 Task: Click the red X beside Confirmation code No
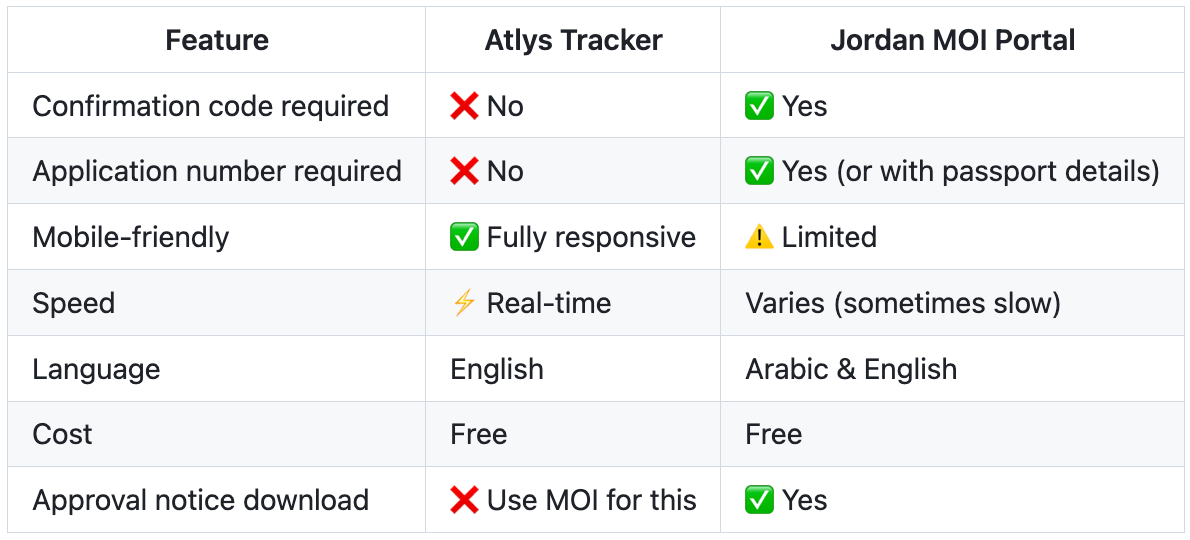point(464,106)
